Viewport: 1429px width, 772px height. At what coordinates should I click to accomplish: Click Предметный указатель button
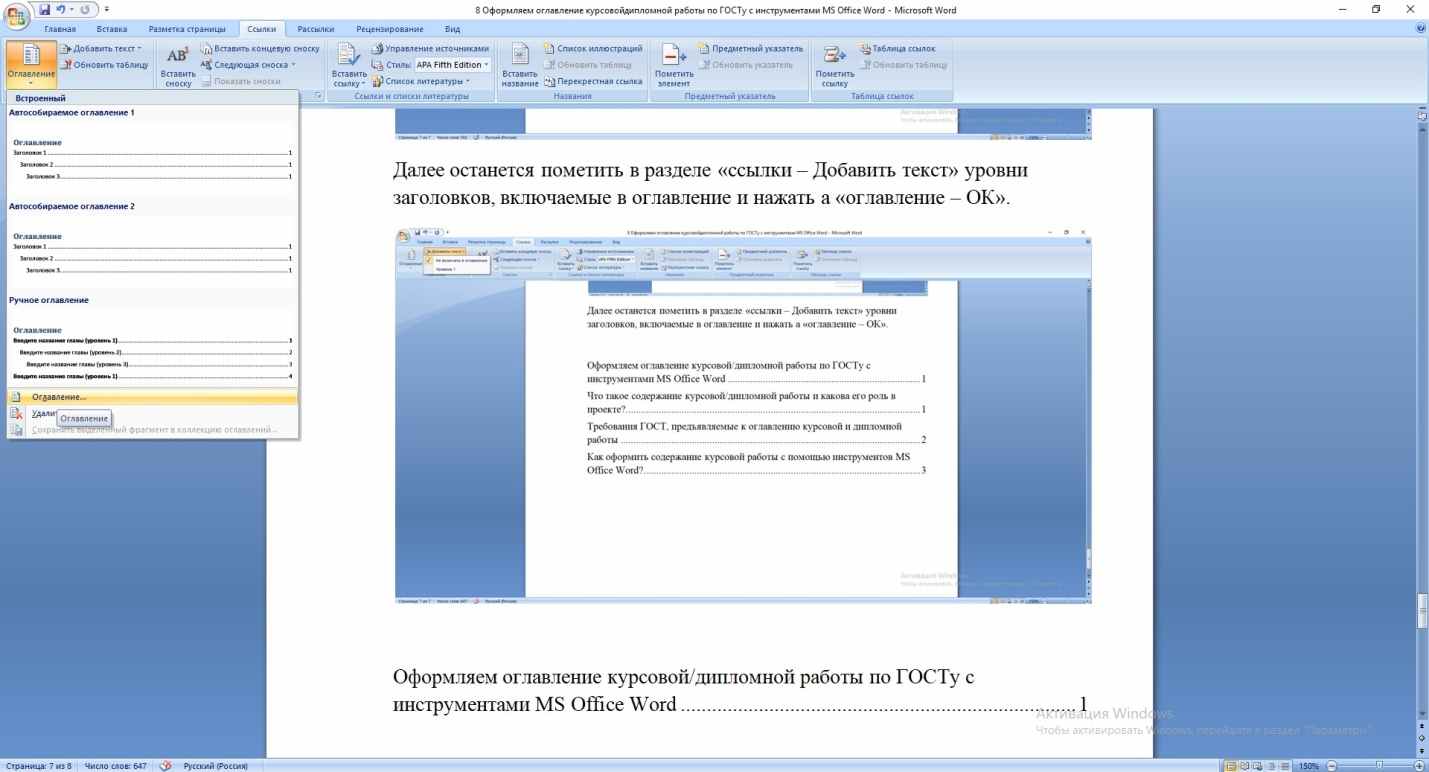pos(749,48)
